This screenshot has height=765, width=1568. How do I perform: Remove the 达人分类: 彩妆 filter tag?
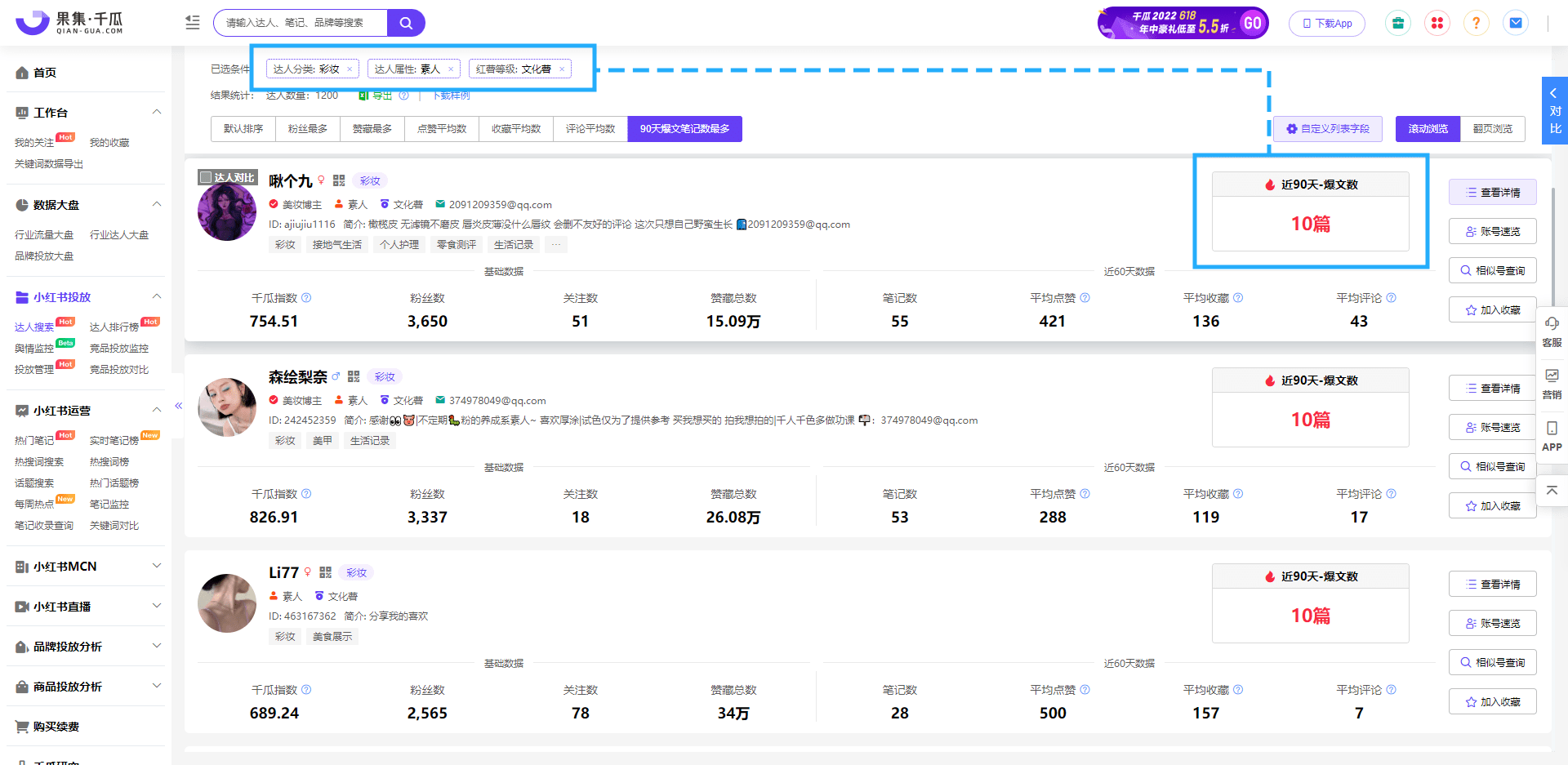click(350, 69)
